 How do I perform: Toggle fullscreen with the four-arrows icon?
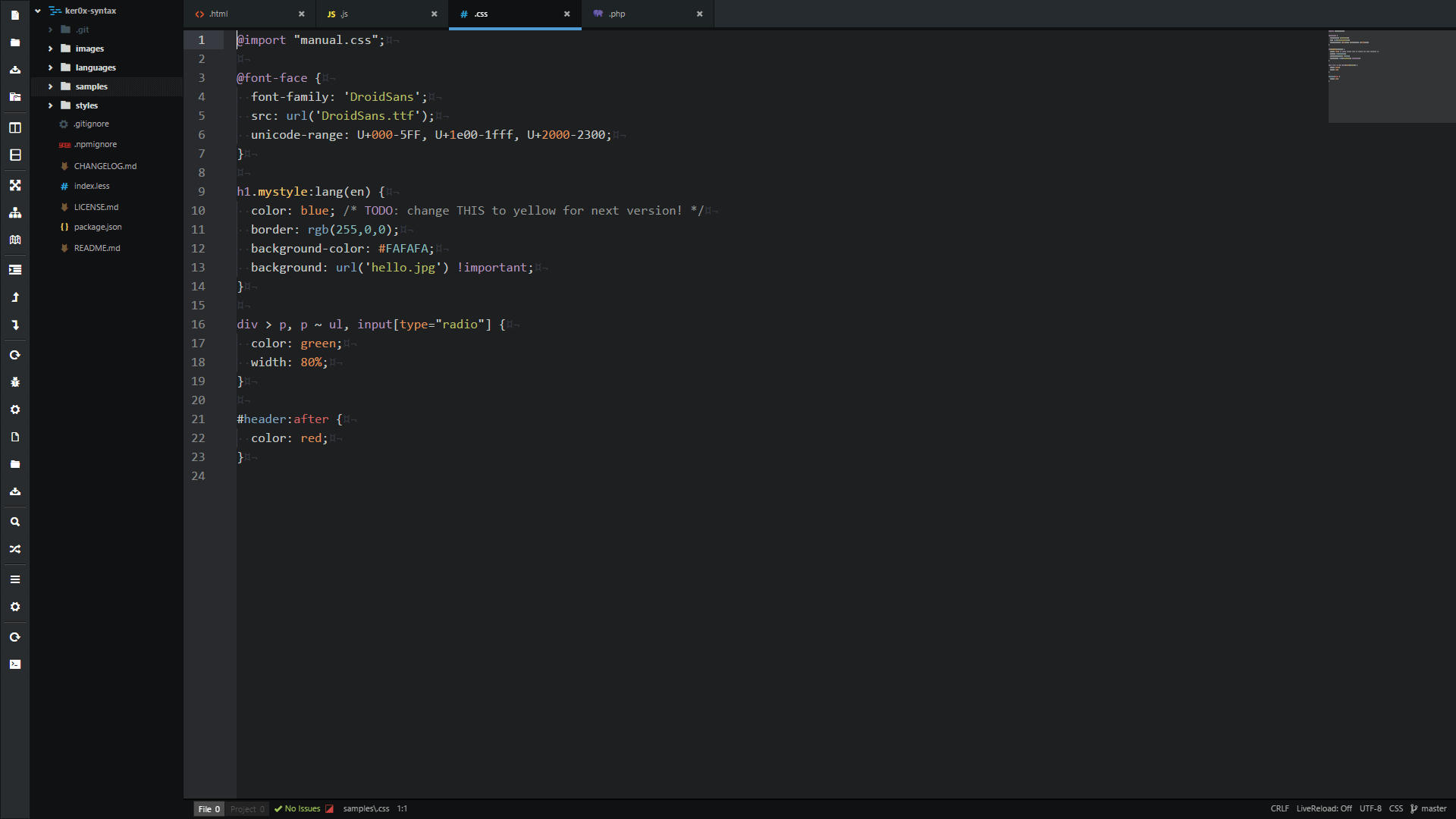[x=15, y=185]
